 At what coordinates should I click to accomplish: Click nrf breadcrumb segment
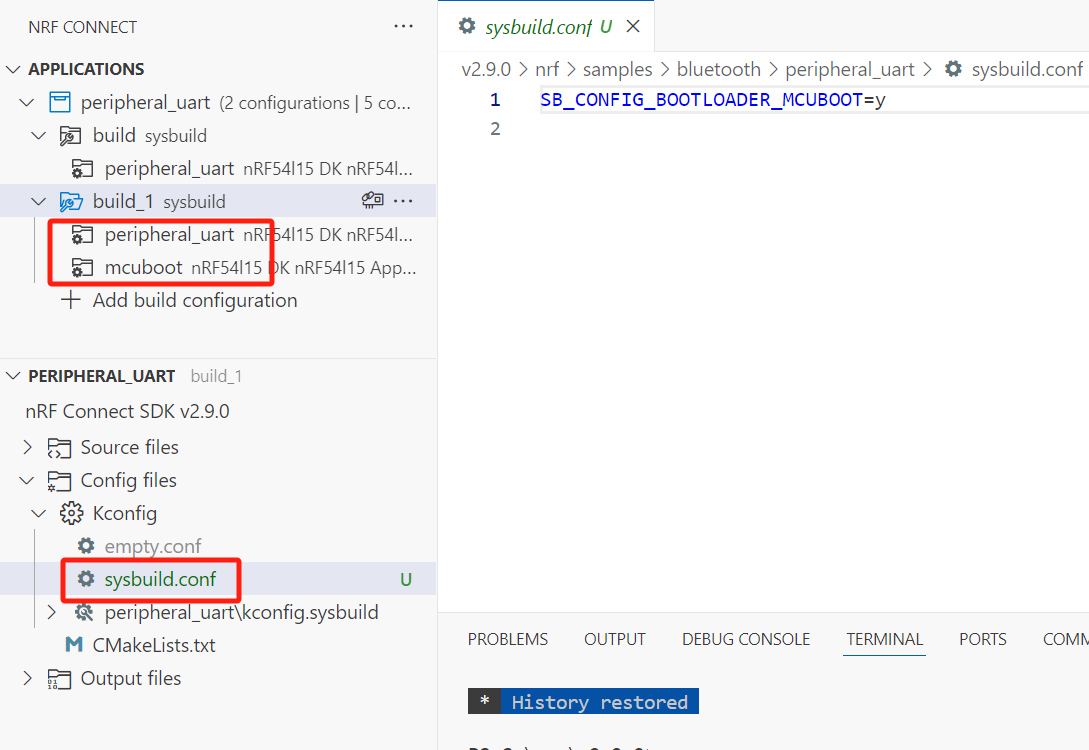[547, 69]
